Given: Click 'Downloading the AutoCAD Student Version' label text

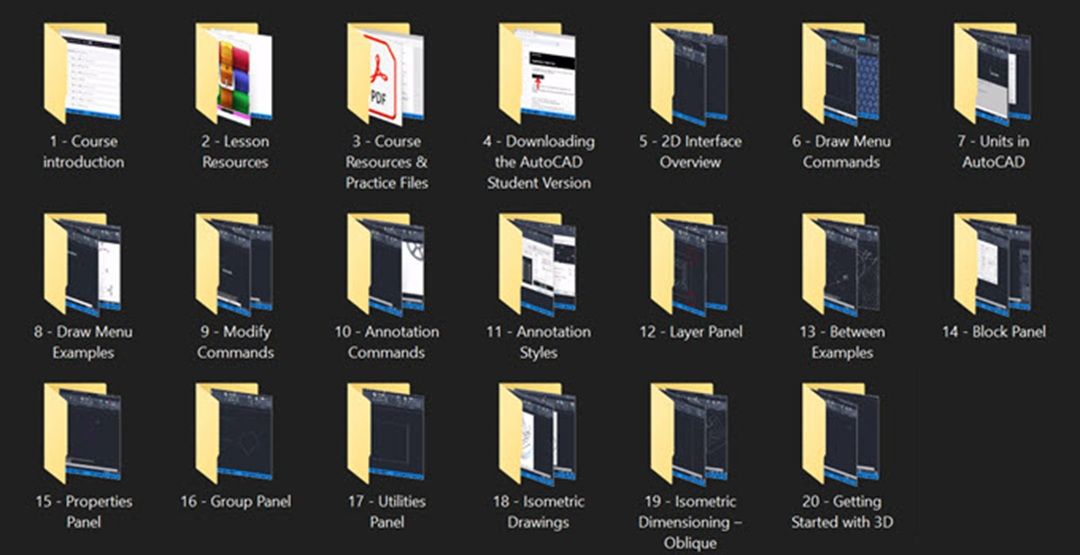Looking at the screenshot, I should point(539,163).
